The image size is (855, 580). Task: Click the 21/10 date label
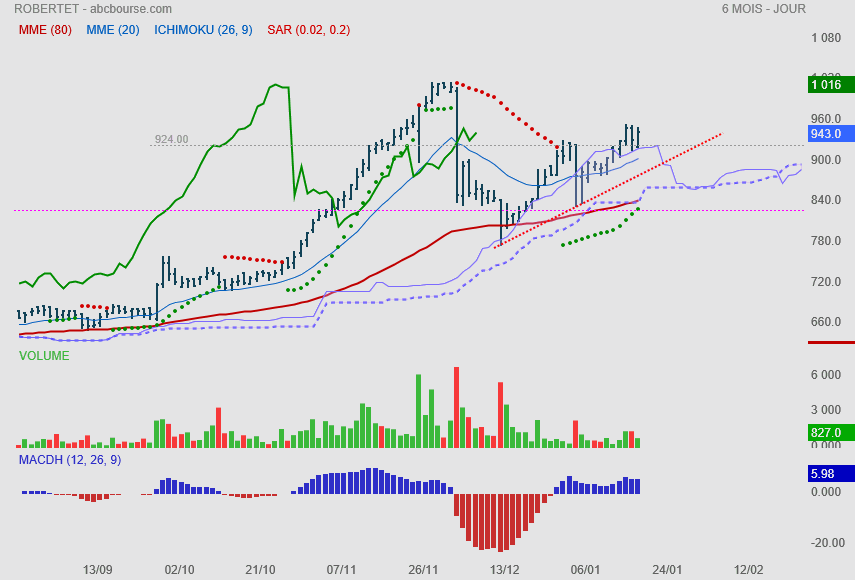tap(260, 570)
